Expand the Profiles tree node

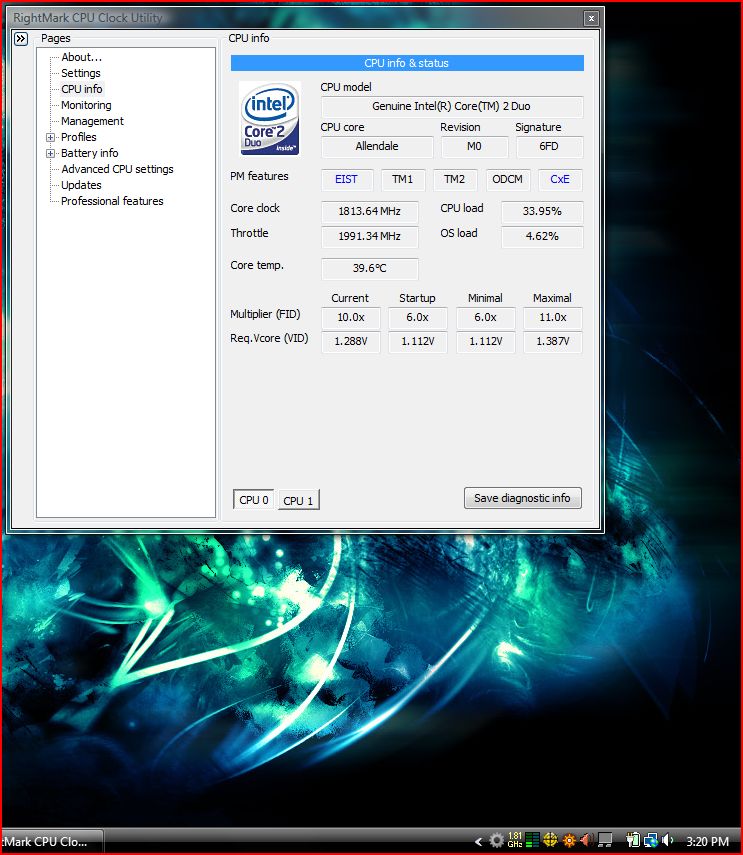pyautogui.click(x=50, y=137)
